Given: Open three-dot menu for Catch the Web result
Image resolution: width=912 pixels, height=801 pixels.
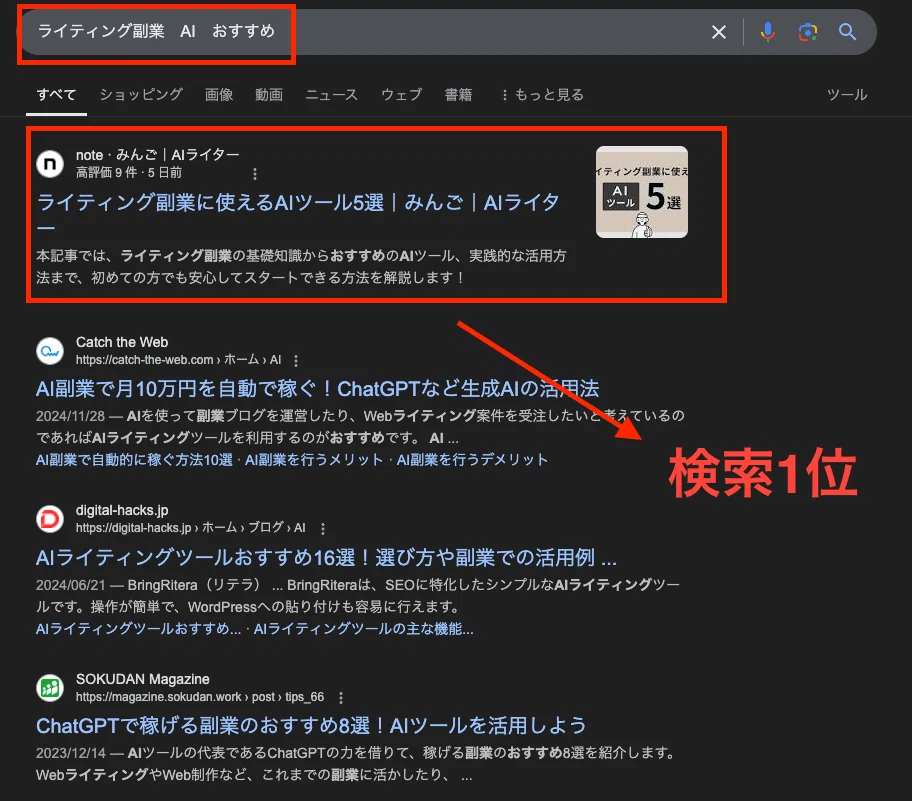Looking at the screenshot, I should tap(296, 361).
